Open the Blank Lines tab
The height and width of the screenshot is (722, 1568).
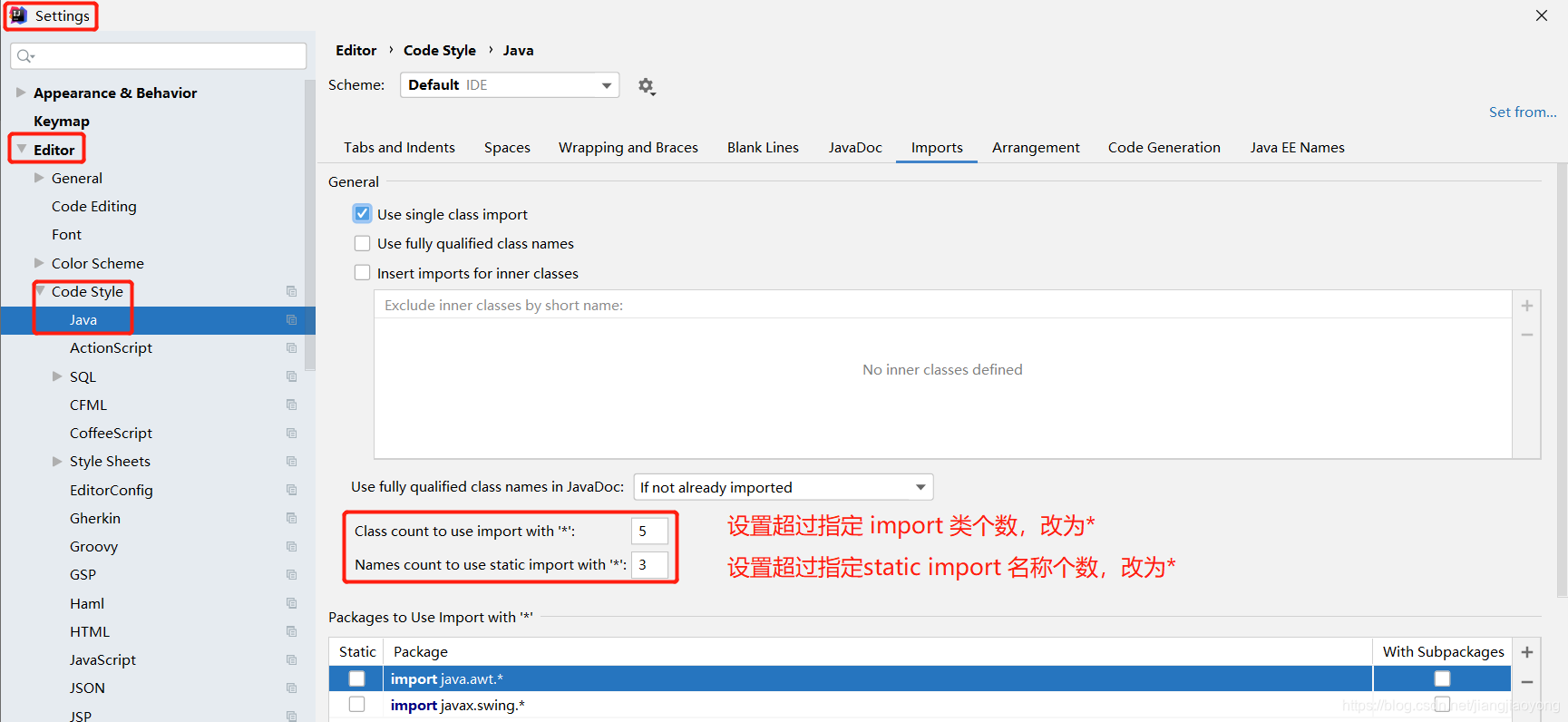pos(763,147)
